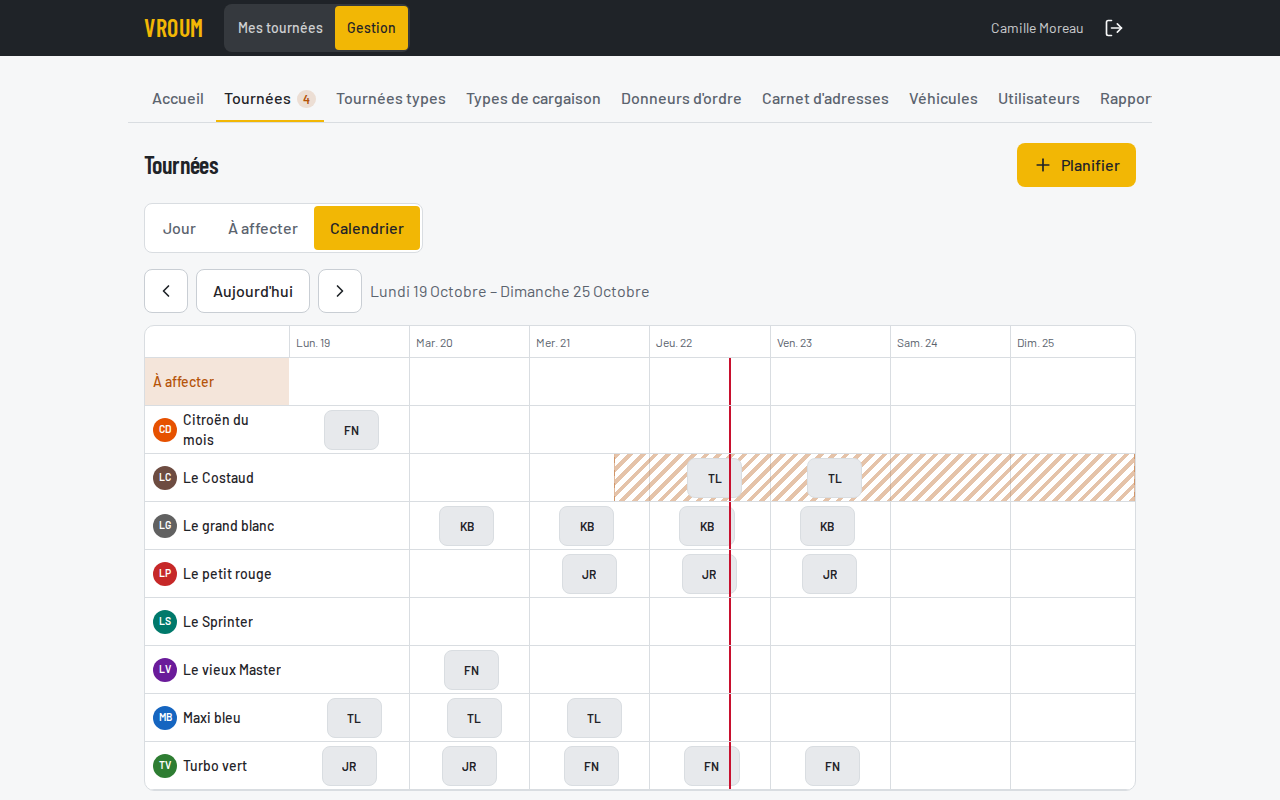1280x800 pixels.
Task: Advance to next week with right chevron
Action: [x=340, y=291]
